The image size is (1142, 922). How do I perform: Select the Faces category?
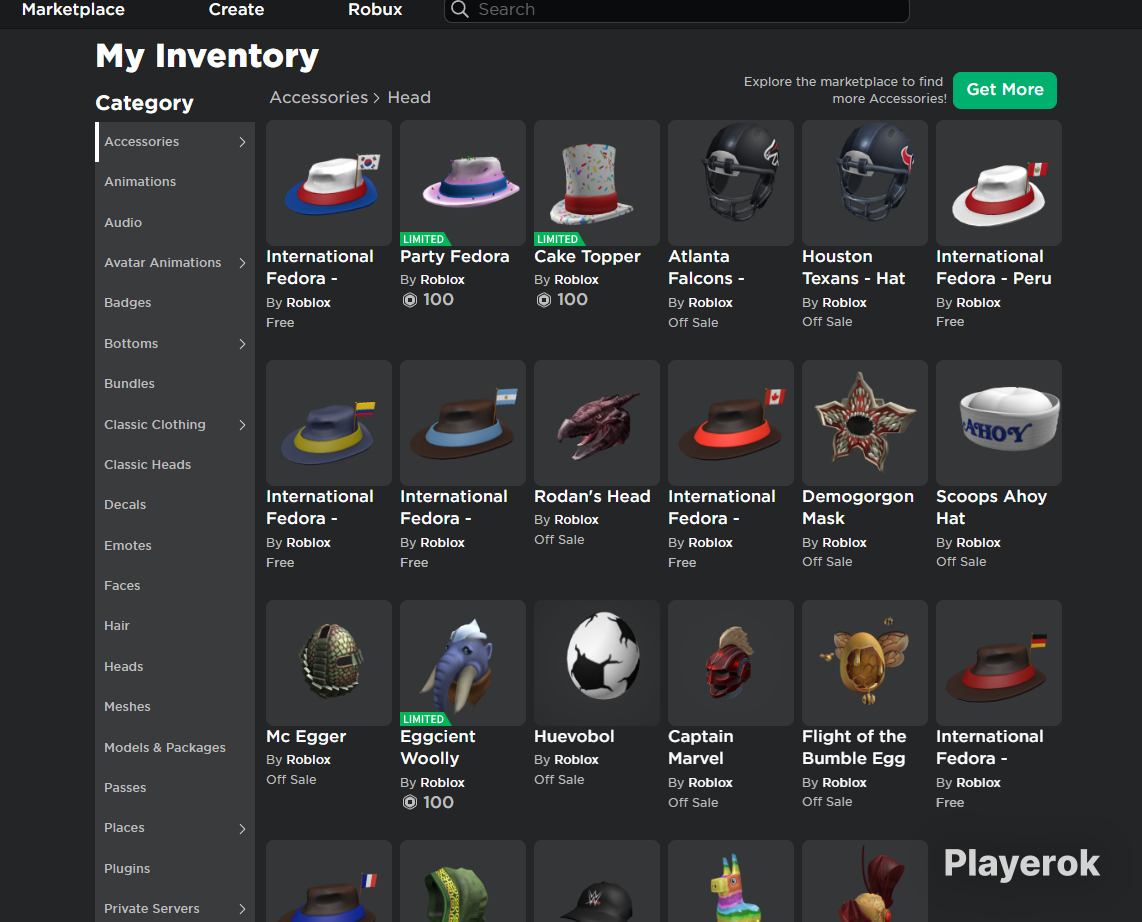point(122,586)
